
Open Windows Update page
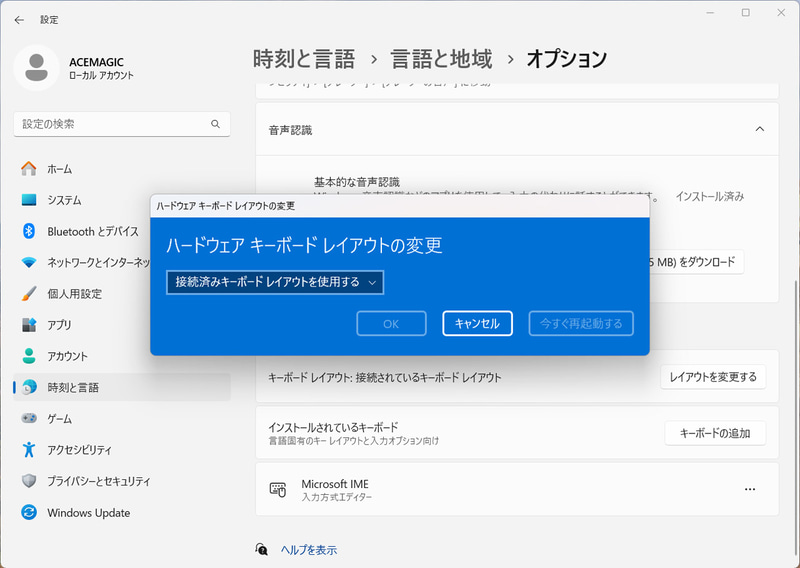(x=122, y=512)
